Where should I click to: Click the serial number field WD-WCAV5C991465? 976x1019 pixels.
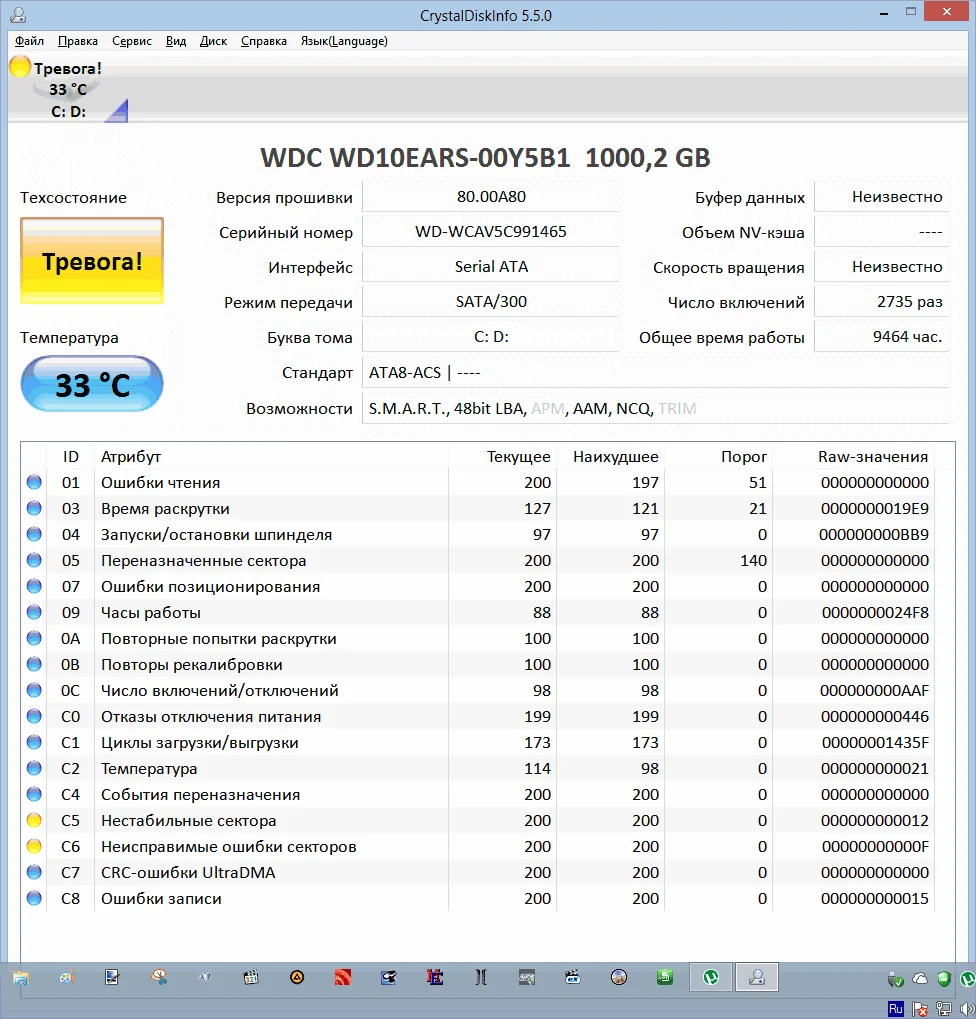[490, 232]
